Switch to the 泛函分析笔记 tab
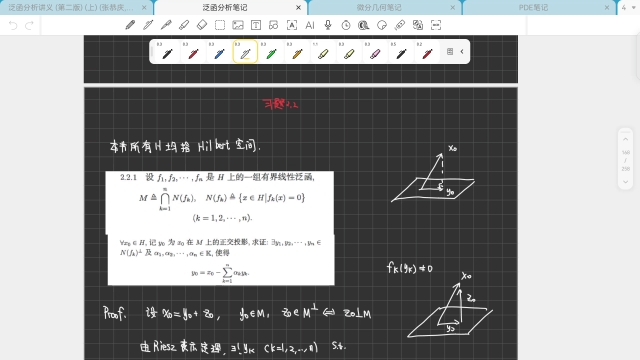Screen dimensions: 640x360 [225, 7]
